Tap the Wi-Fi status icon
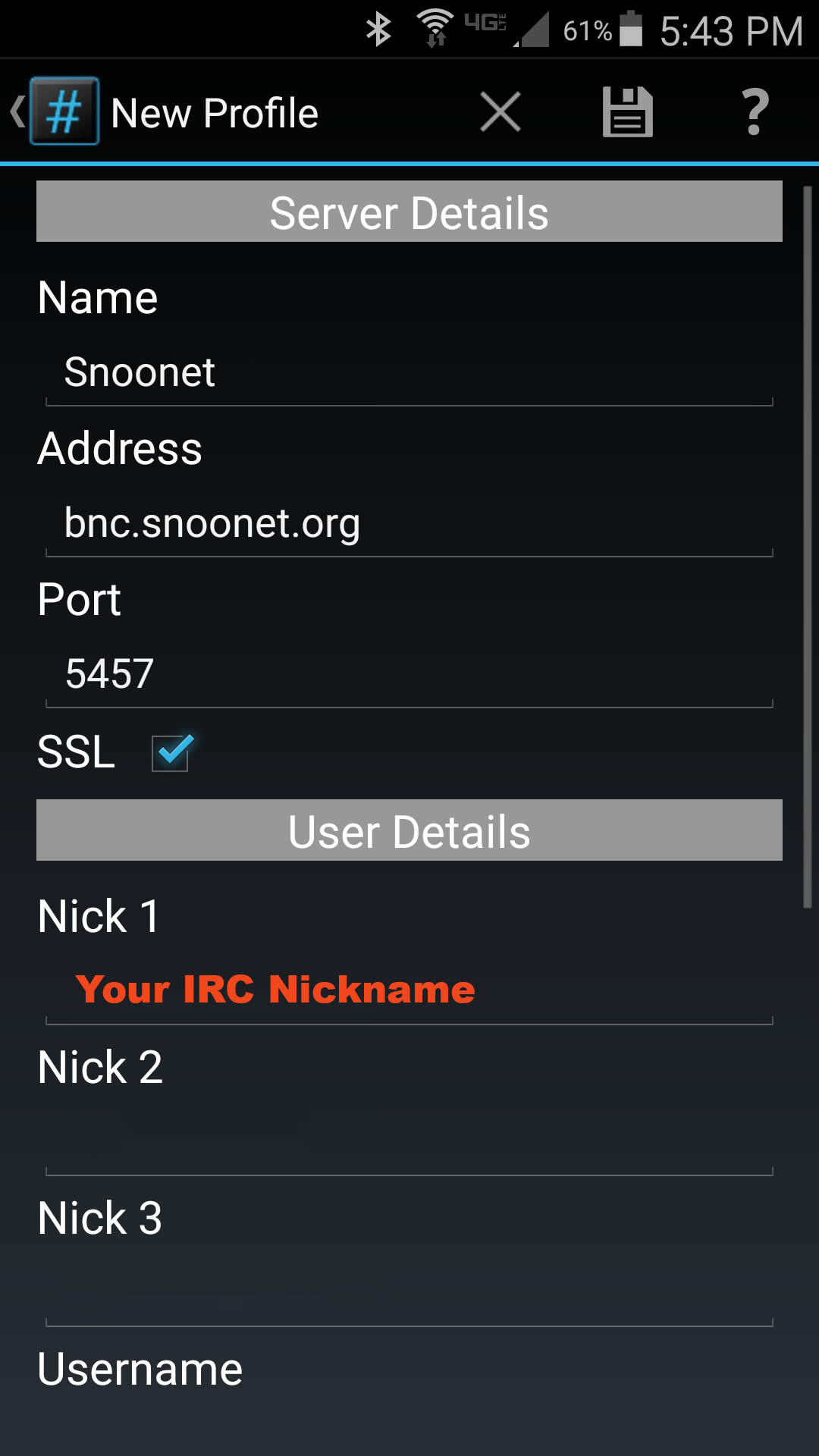819x1456 pixels. tap(435, 29)
